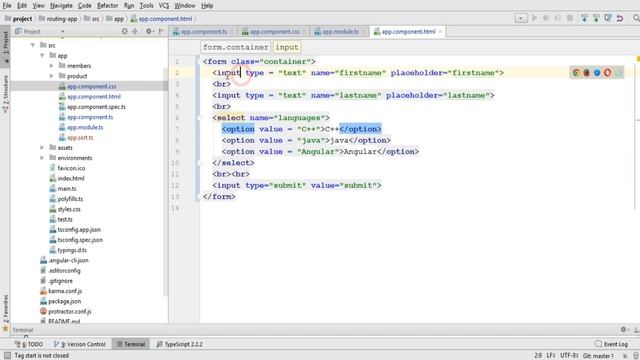Expand the members folder

pos(51,66)
